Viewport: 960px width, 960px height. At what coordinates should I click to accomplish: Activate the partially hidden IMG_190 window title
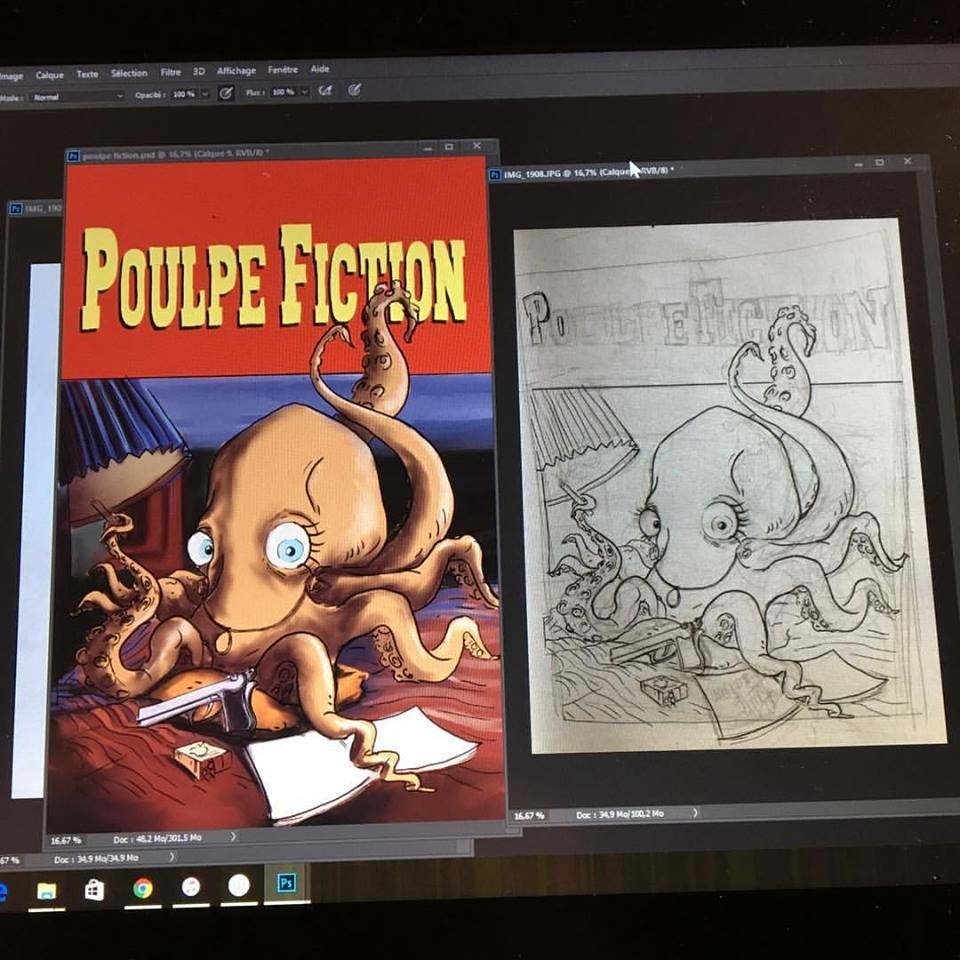[37, 208]
